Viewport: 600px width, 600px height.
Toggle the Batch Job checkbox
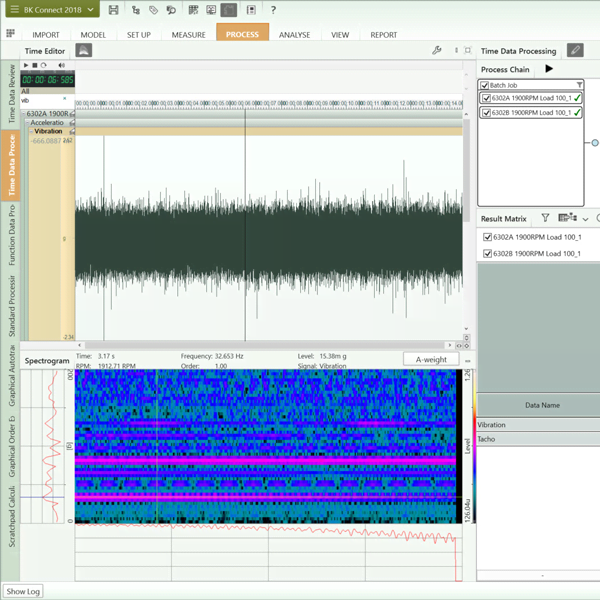click(x=485, y=85)
